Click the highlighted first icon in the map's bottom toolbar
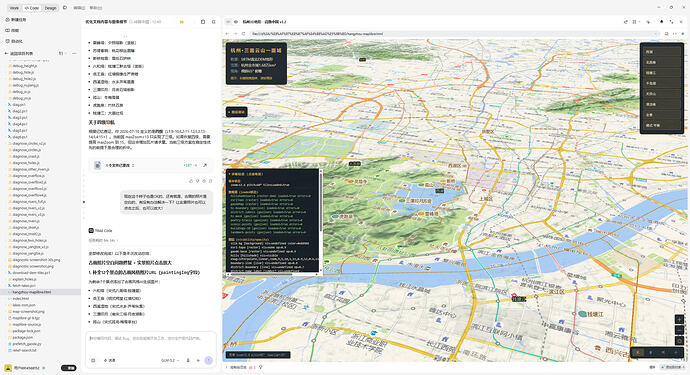 coord(638,353)
